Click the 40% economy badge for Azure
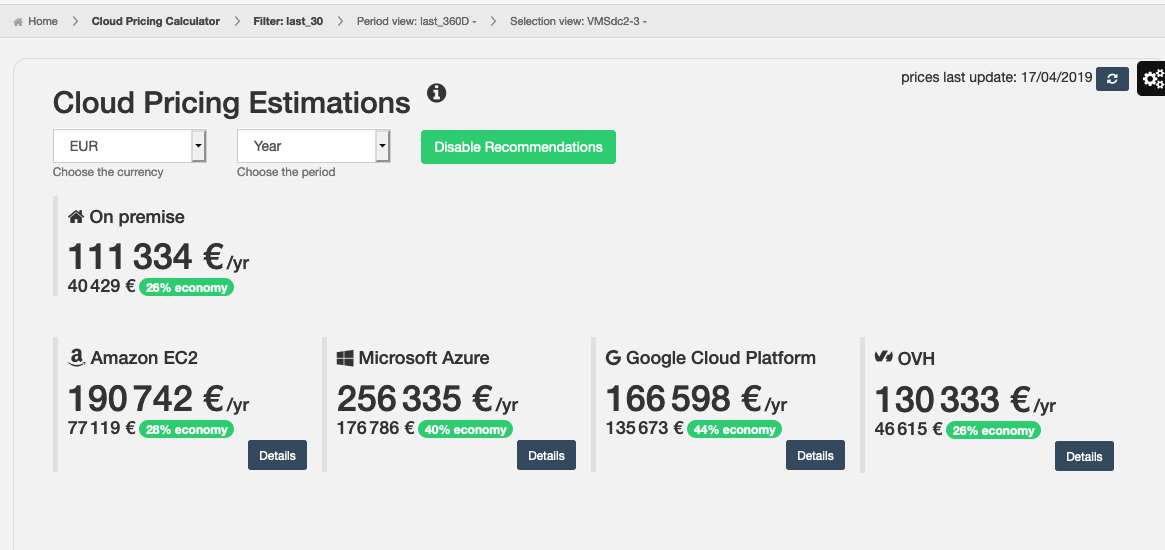This screenshot has height=550, width=1165. point(466,430)
